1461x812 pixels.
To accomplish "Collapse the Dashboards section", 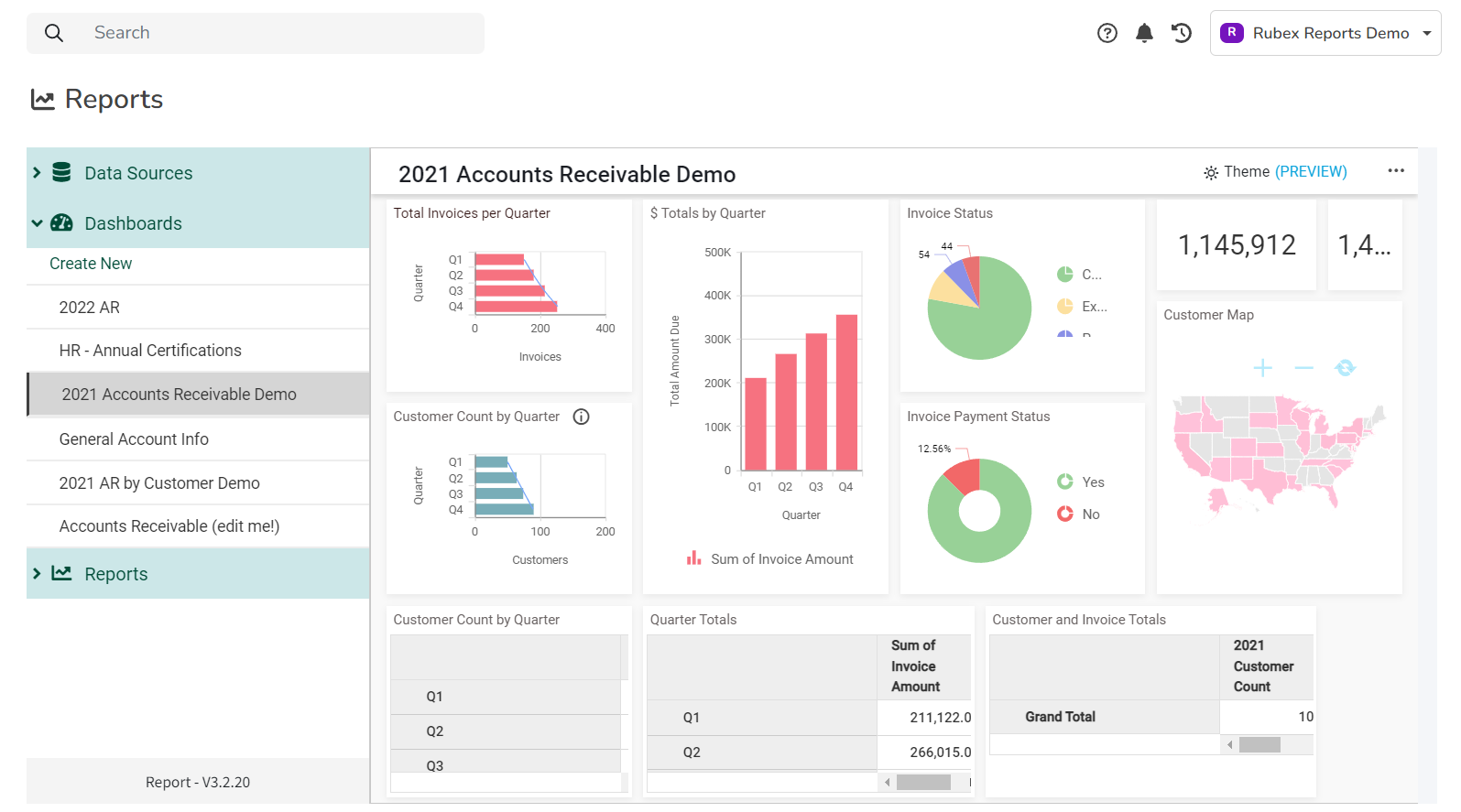I will (x=37, y=223).
